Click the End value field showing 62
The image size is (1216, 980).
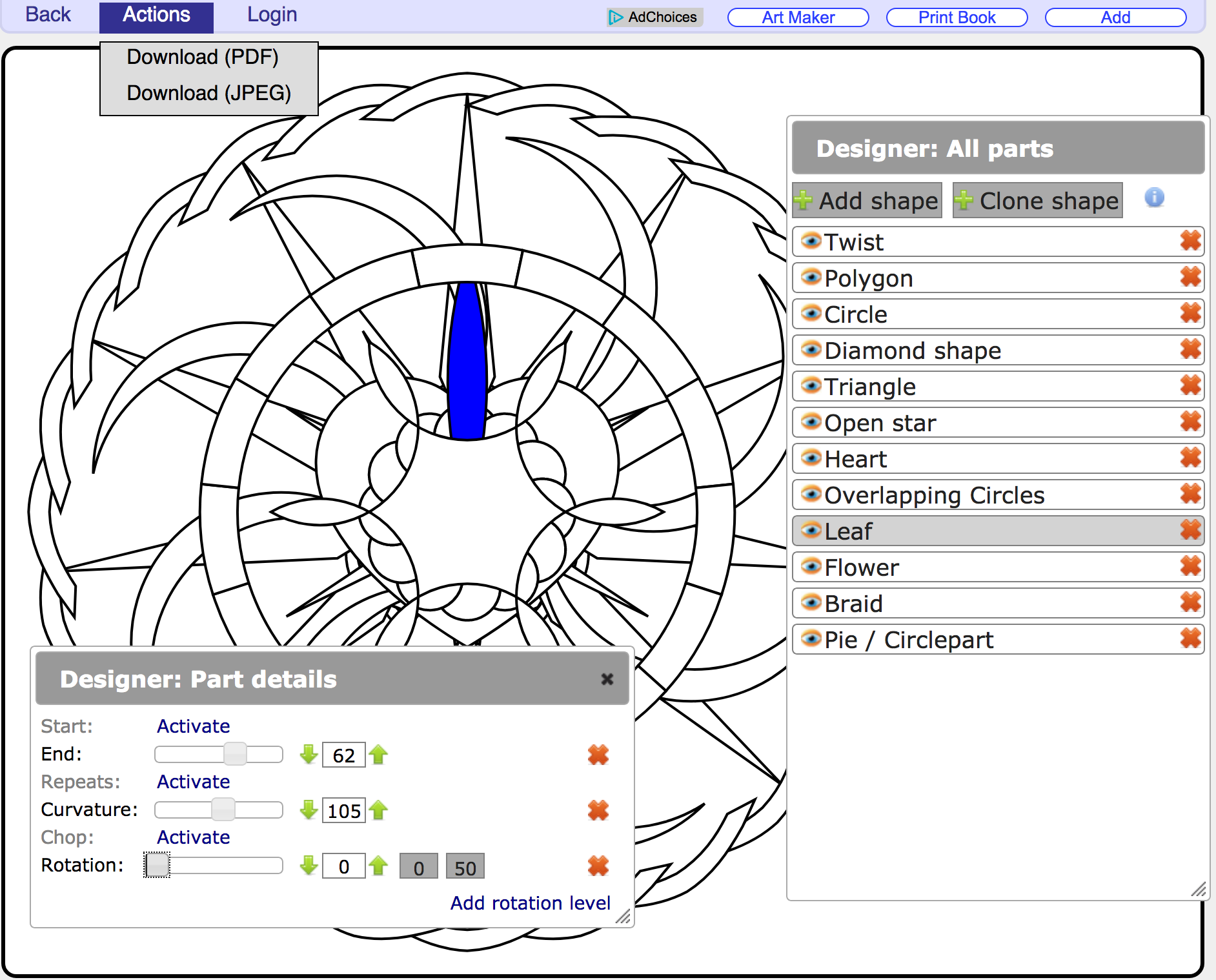click(344, 755)
